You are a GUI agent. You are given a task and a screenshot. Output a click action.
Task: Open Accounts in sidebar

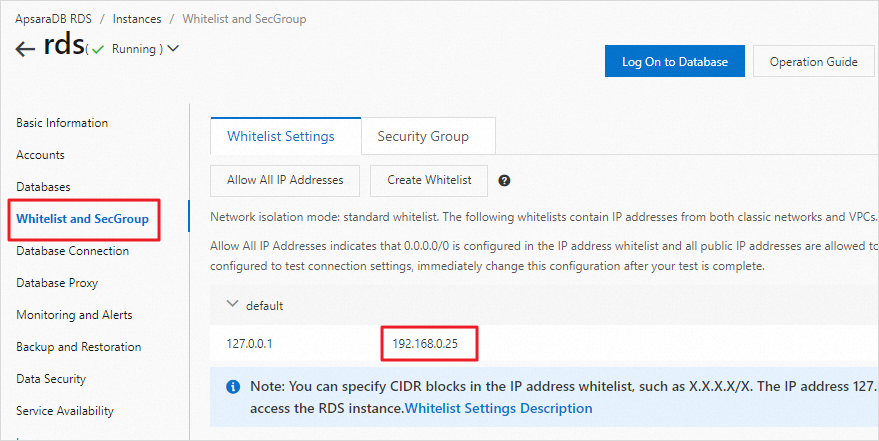click(x=40, y=155)
